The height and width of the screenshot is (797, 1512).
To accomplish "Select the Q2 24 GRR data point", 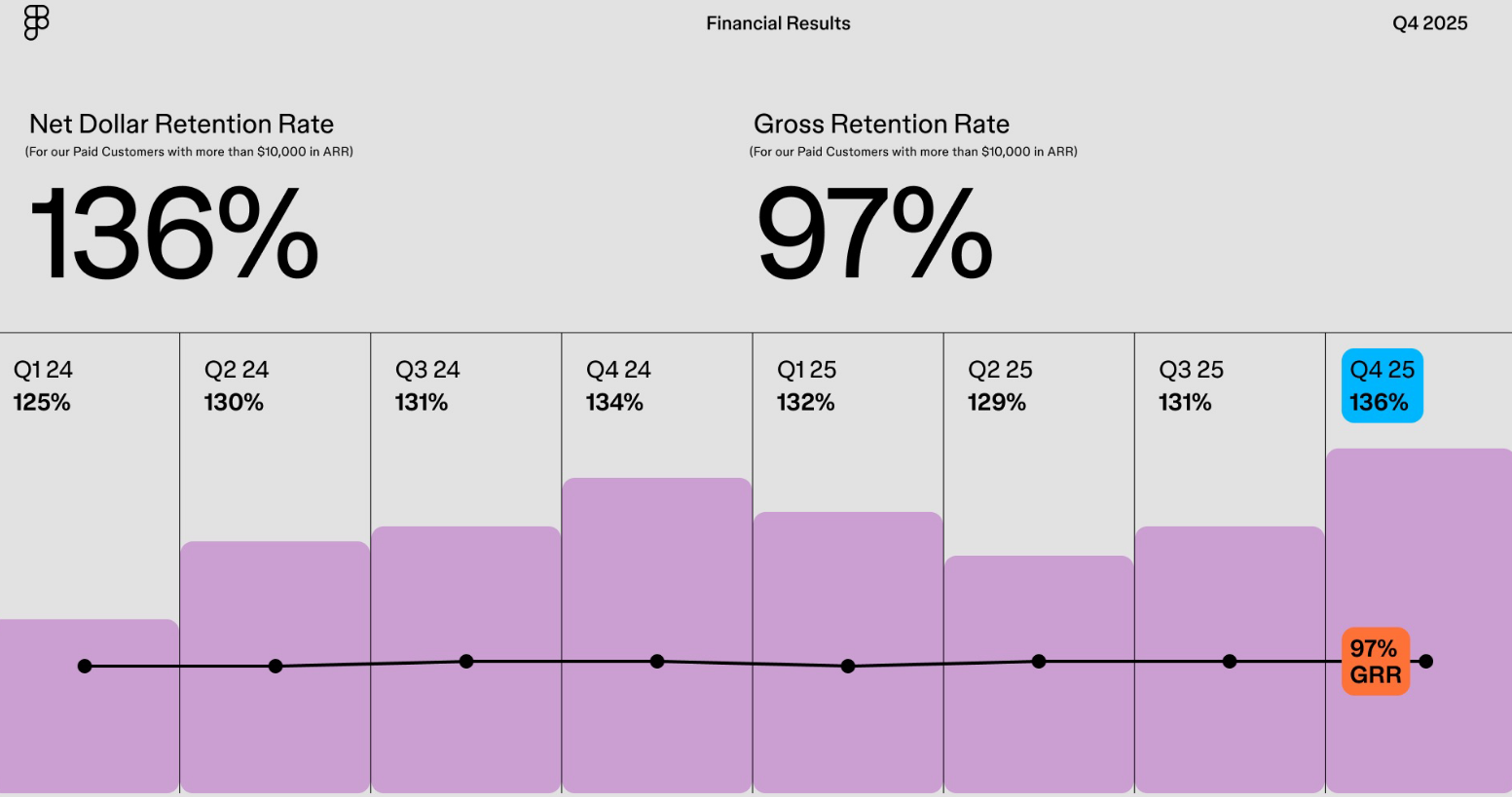I will (276, 667).
